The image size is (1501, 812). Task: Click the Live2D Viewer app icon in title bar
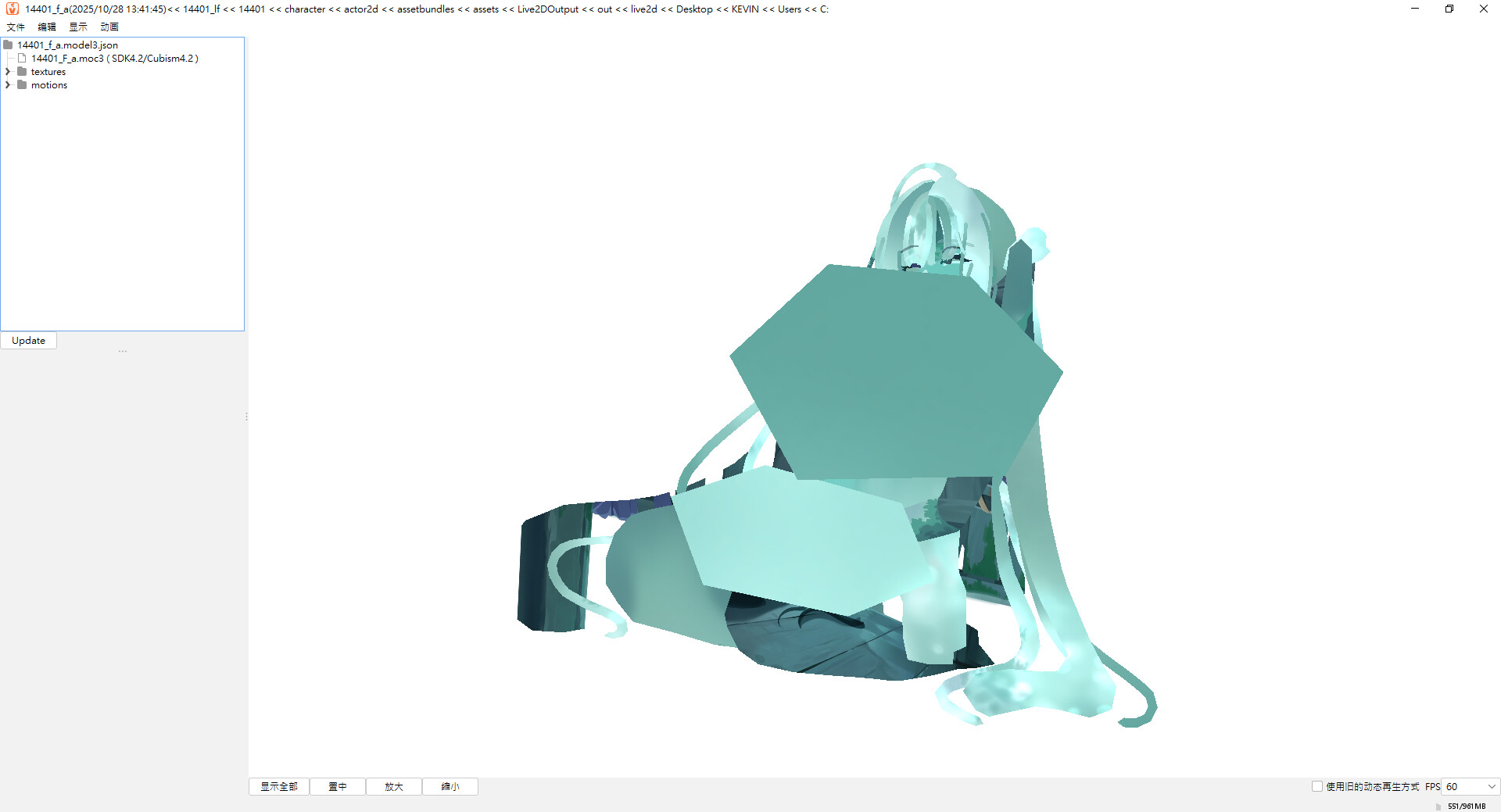tap(12, 9)
